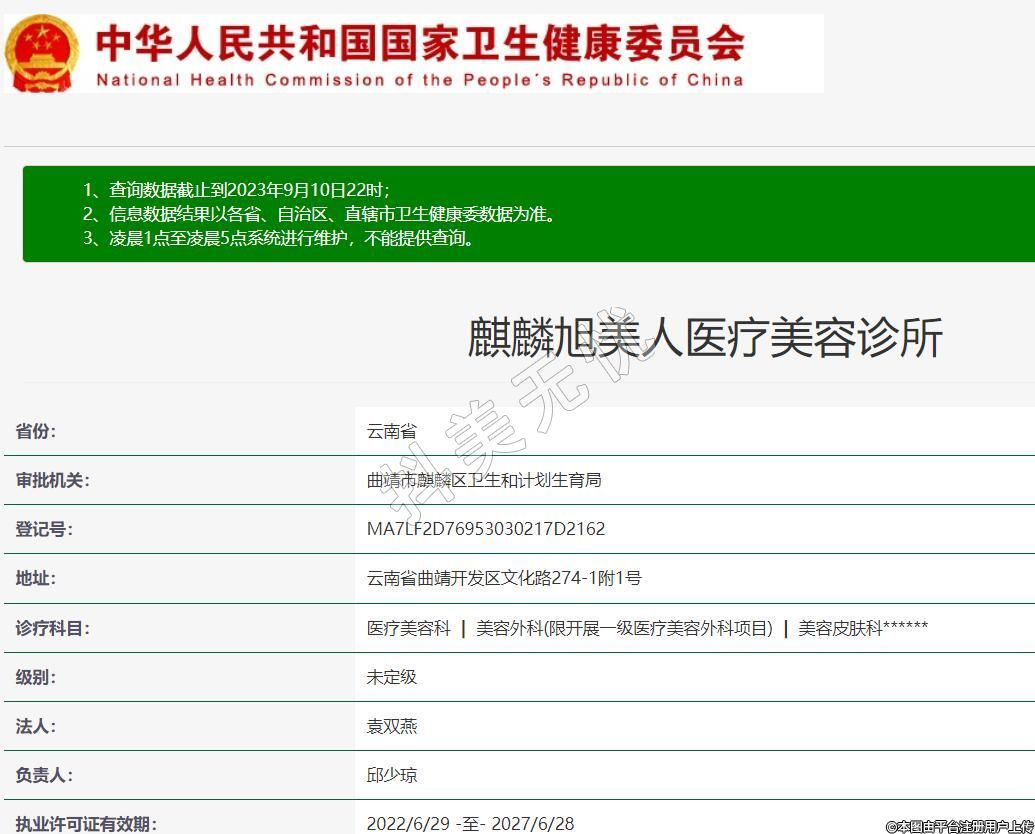Image resolution: width=1035 pixels, height=834 pixels.
Task: Click the 中华人民共和国国家卫生健康委员会 header title
Action: tap(420, 42)
